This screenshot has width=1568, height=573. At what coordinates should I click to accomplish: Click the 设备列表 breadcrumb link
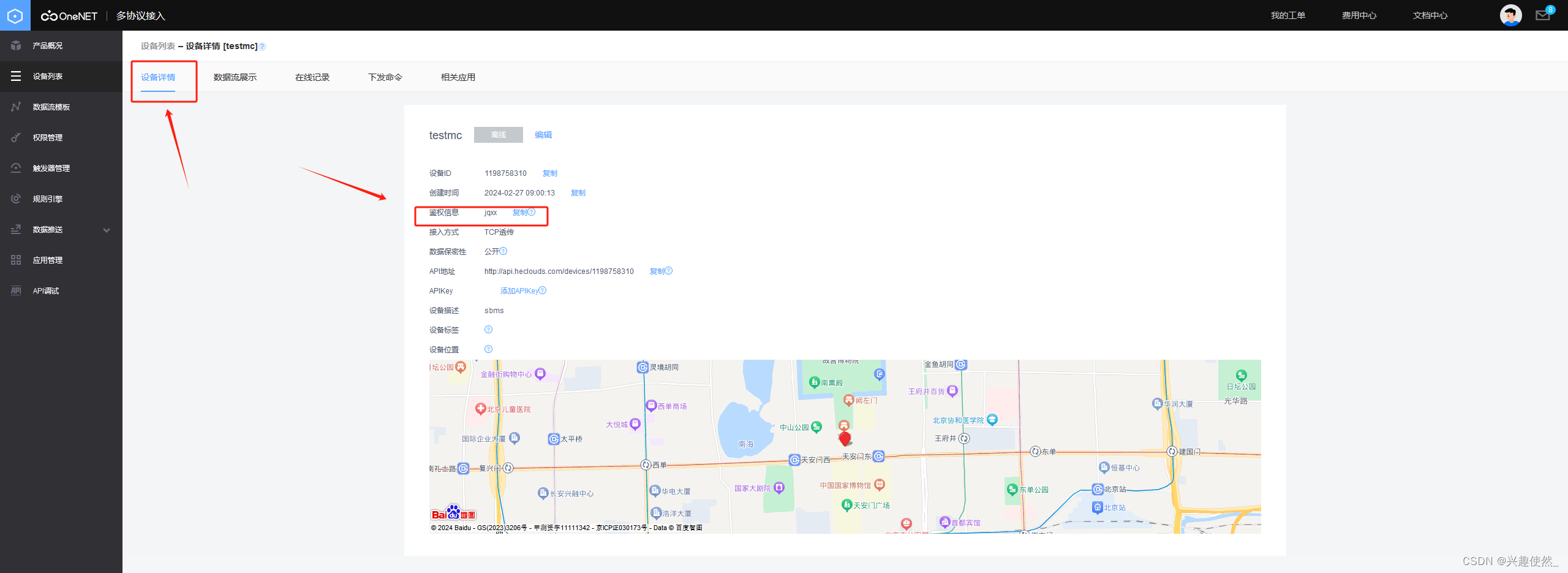pyautogui.click(x=157, y=47)
